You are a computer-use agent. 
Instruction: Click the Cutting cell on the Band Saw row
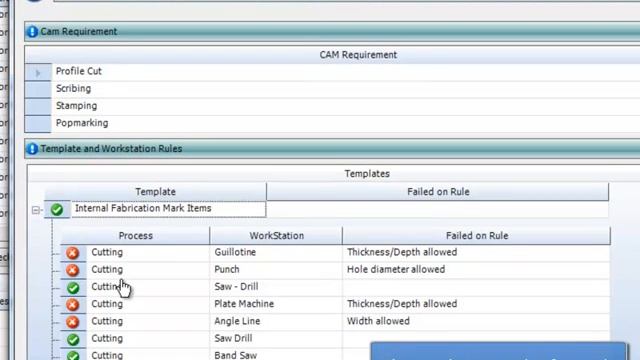coord(148,354)
